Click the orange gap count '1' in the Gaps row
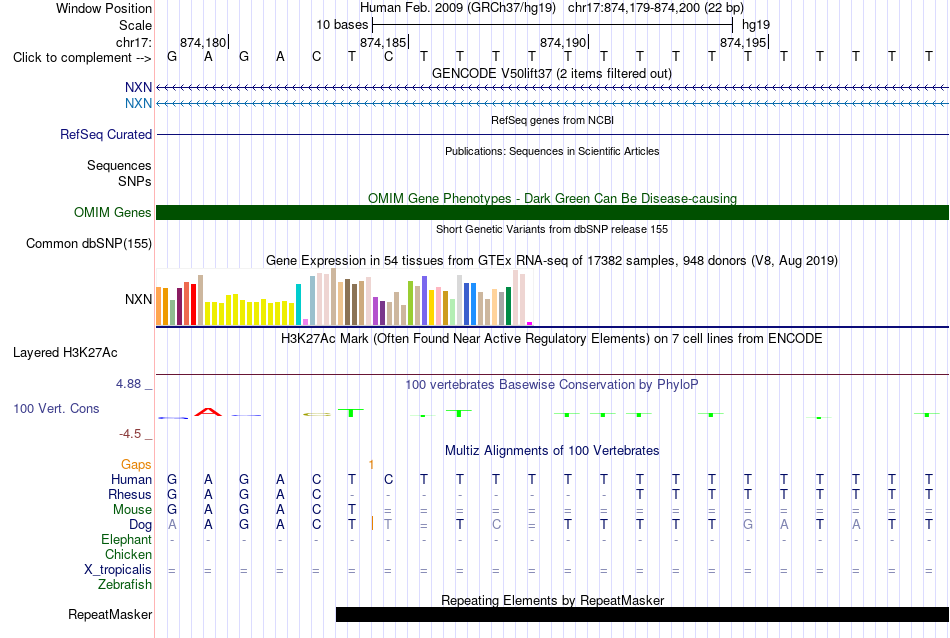This screenshot has height=638, width=950. (x=371, y=465)
